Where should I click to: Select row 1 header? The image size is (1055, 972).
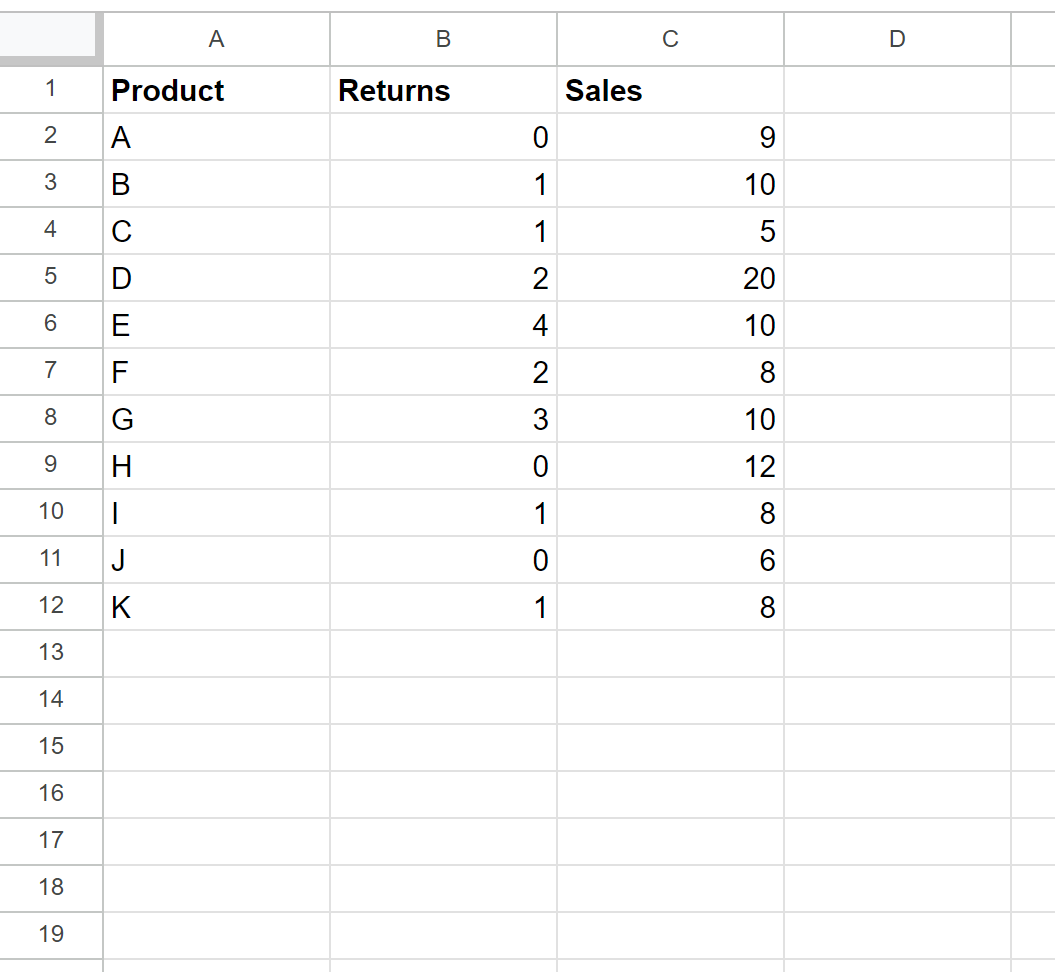pos(50,90)
